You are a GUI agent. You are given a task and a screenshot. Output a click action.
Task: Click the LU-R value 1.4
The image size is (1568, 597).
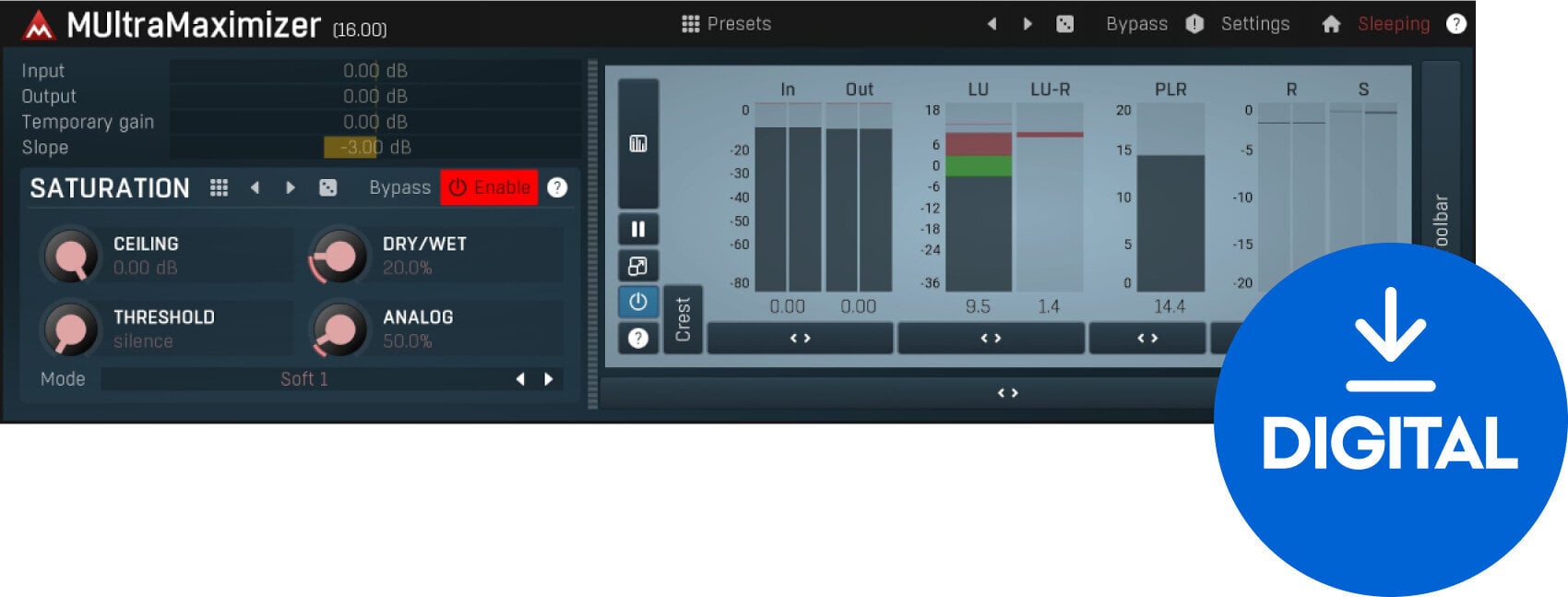[x=1049, y=306]
